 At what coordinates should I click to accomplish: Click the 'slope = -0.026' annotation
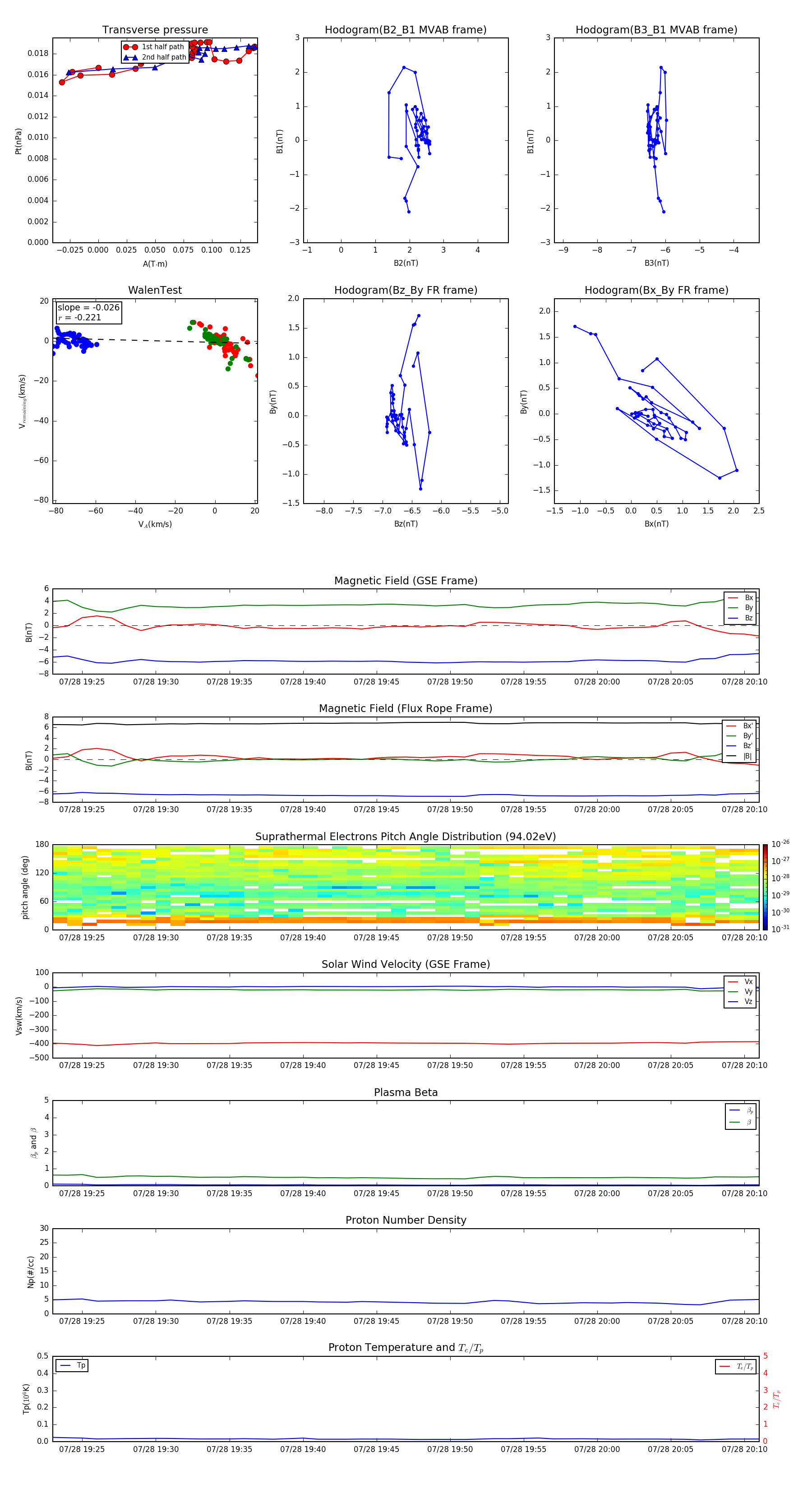click(88, 308)
